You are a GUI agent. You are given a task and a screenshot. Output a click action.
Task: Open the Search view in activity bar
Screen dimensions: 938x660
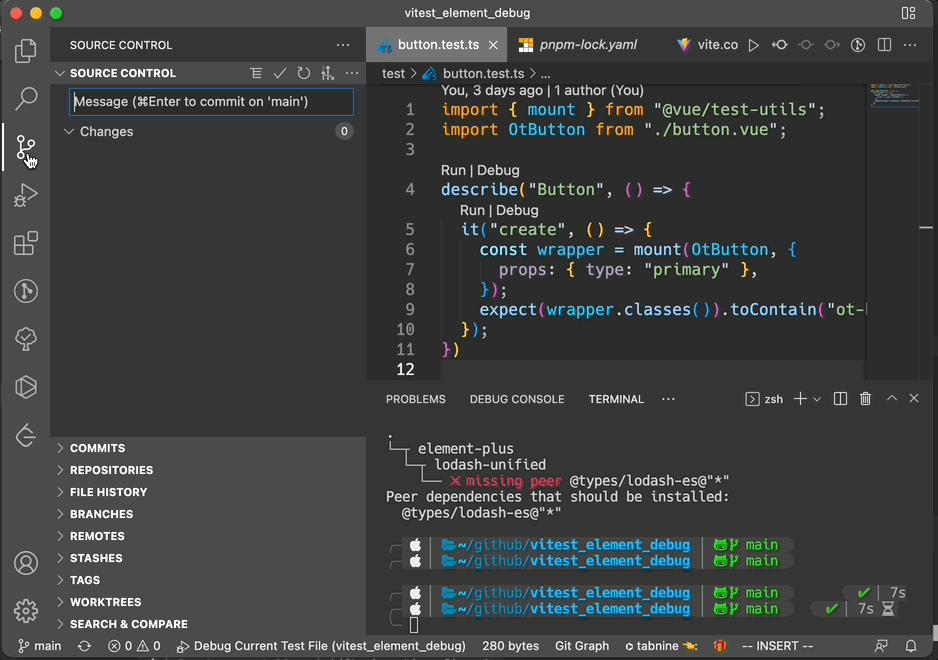coord(26,99)
